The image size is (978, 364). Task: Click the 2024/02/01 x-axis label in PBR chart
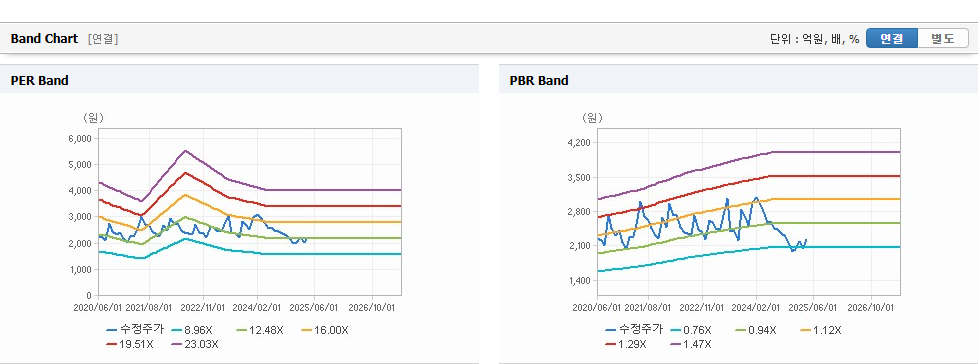[757, 308]
